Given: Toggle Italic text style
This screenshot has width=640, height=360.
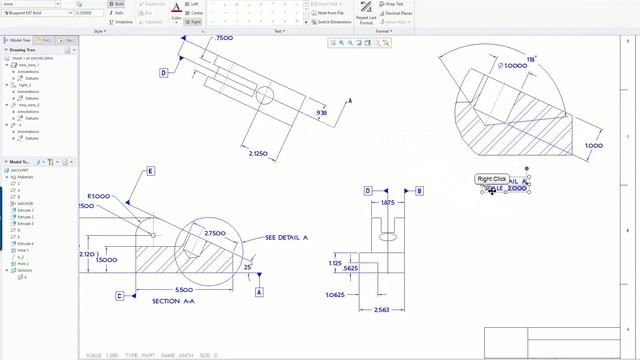Looking at the screenshot, I should (x=116, y=13).
